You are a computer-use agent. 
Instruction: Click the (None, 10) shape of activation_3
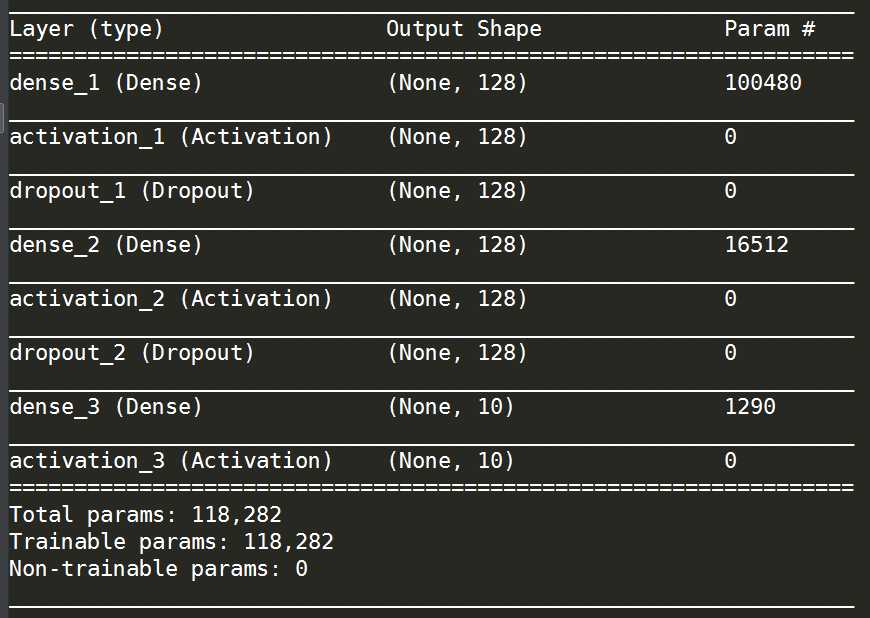451,461
